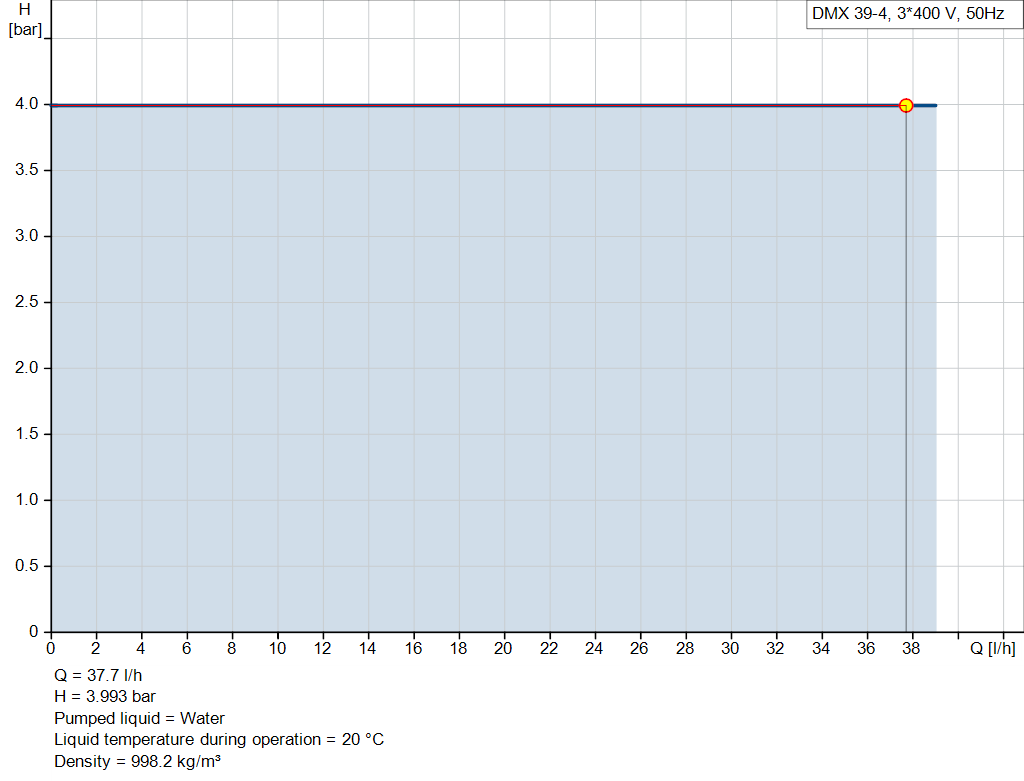1024x781 pixels.
Task: Select the Pumped liquid = Water line
Action: pos(139,718)
